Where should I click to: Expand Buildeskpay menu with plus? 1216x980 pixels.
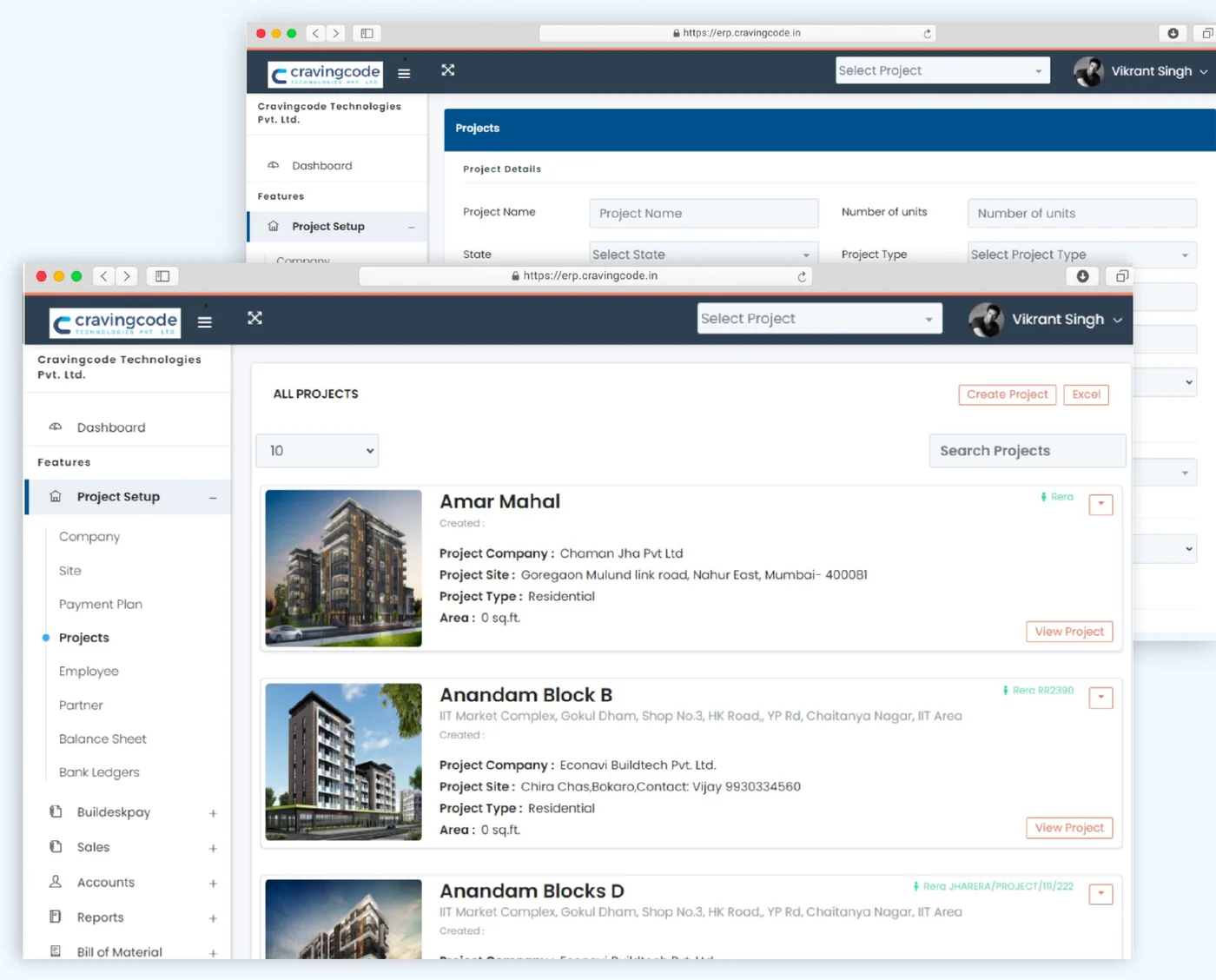tap(213, 813)
